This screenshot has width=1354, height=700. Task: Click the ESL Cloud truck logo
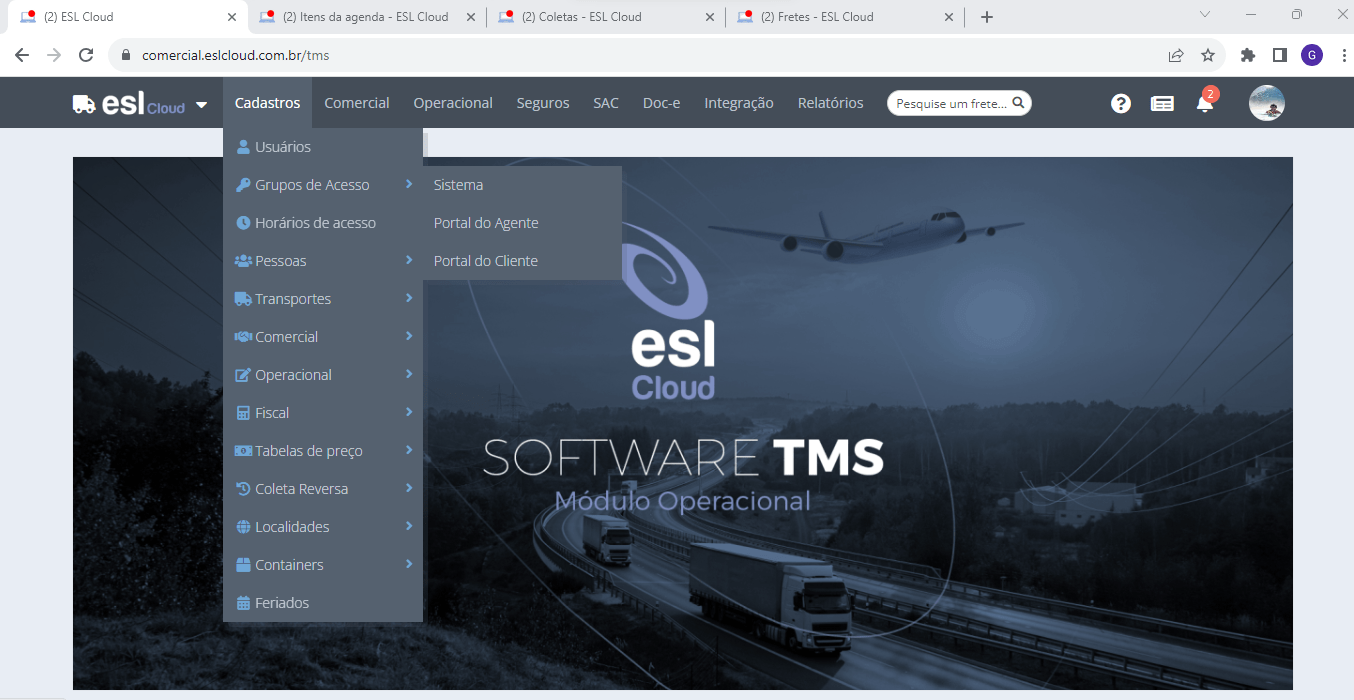point(129,104)
